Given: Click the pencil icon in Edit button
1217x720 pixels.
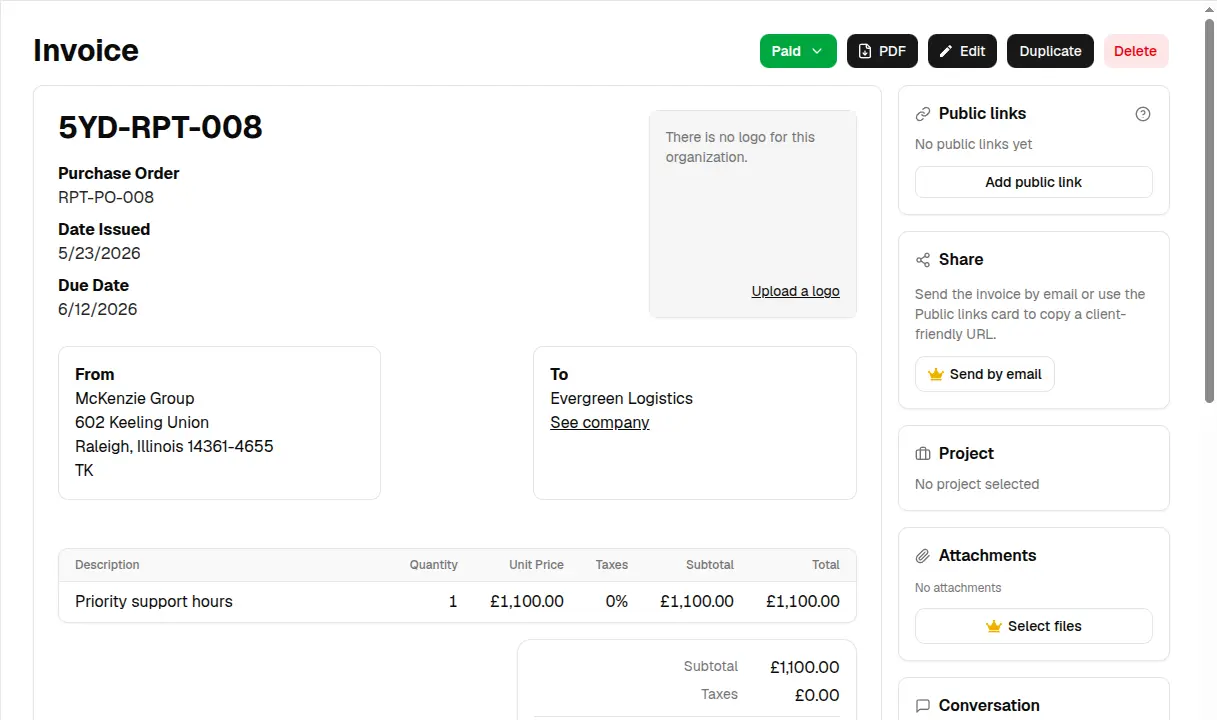Looking at the screenshot, I should click(946, 51).
